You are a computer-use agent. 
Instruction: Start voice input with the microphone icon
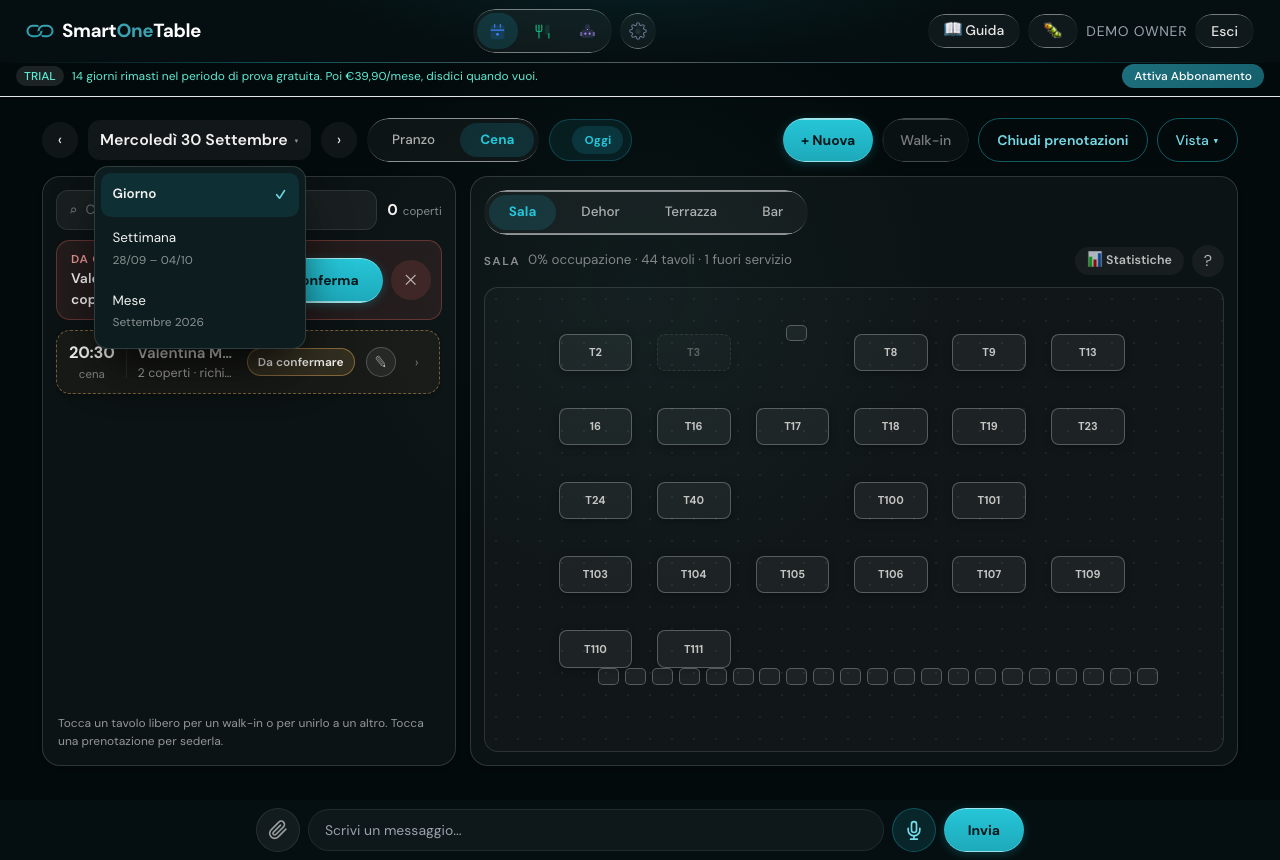(x=914, y=830)
